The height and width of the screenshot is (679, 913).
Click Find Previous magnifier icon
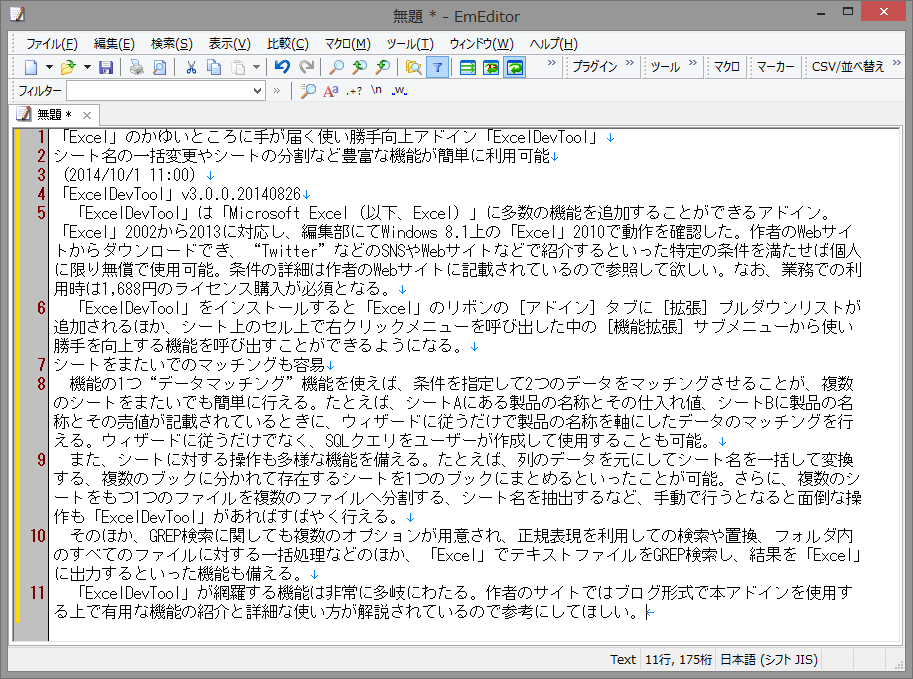[x=359, y=68]
